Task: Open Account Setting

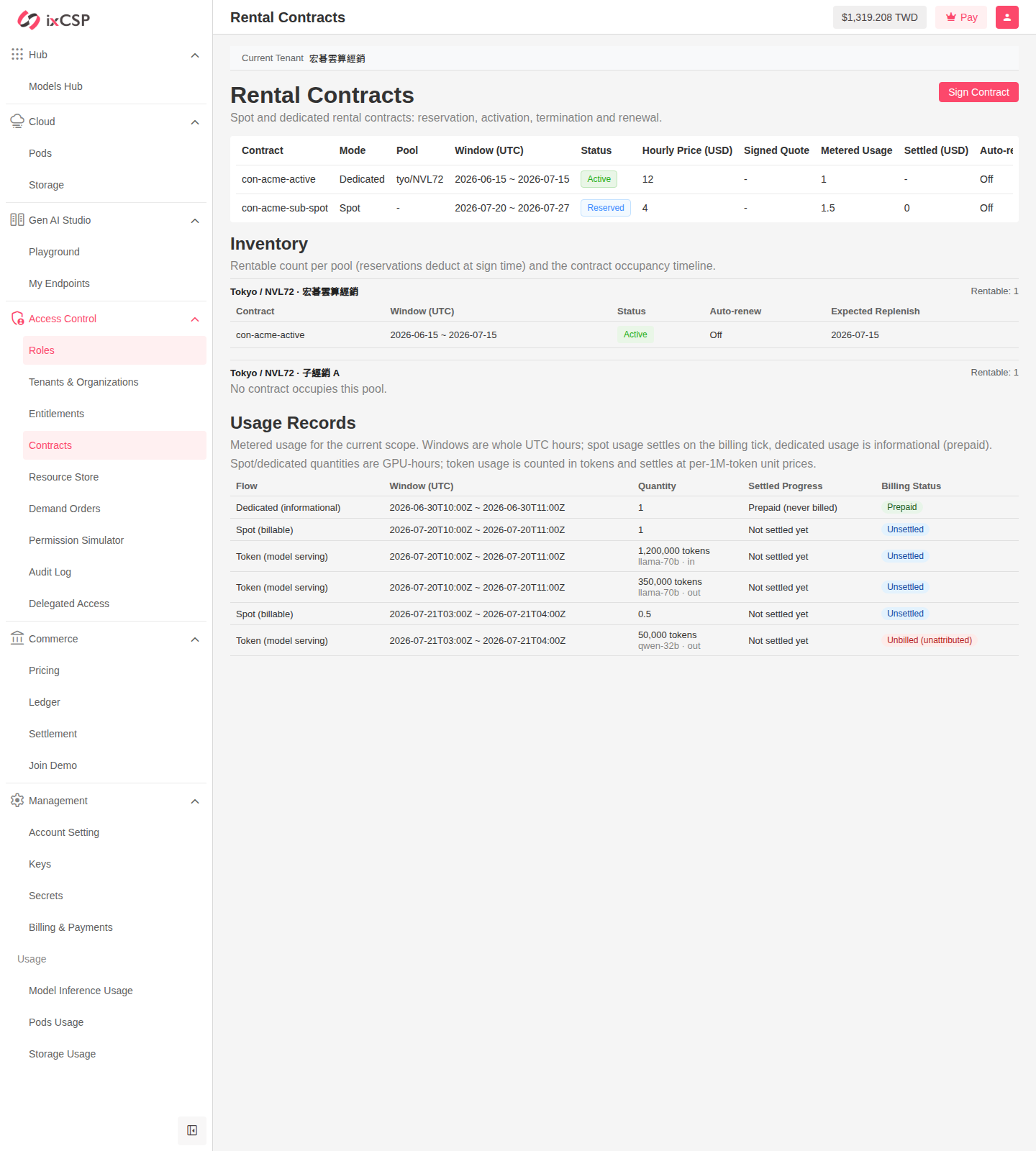Action: pyautogui.click(x=114, y=832)
